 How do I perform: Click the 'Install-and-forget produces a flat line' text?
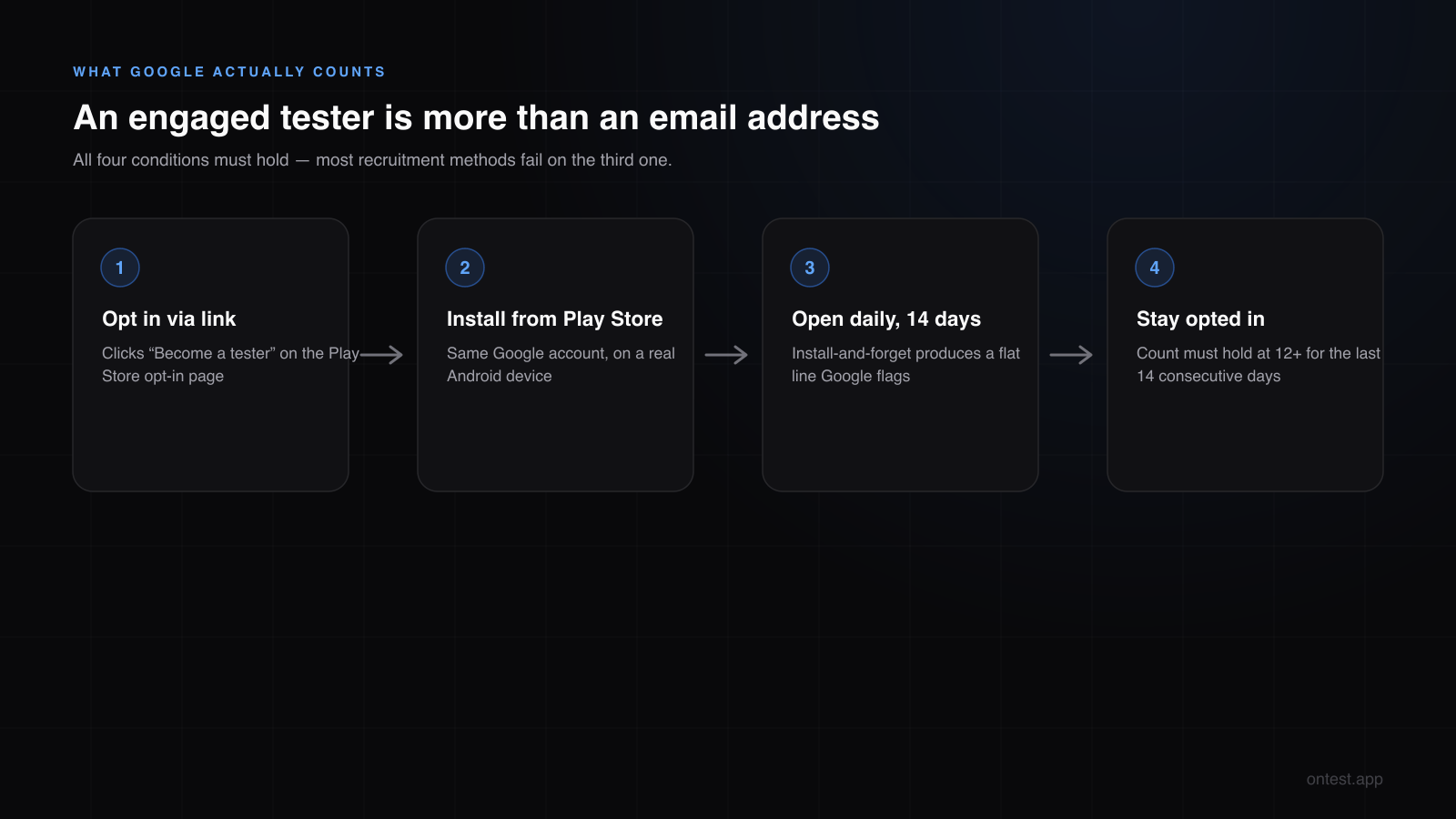[905, 364]
